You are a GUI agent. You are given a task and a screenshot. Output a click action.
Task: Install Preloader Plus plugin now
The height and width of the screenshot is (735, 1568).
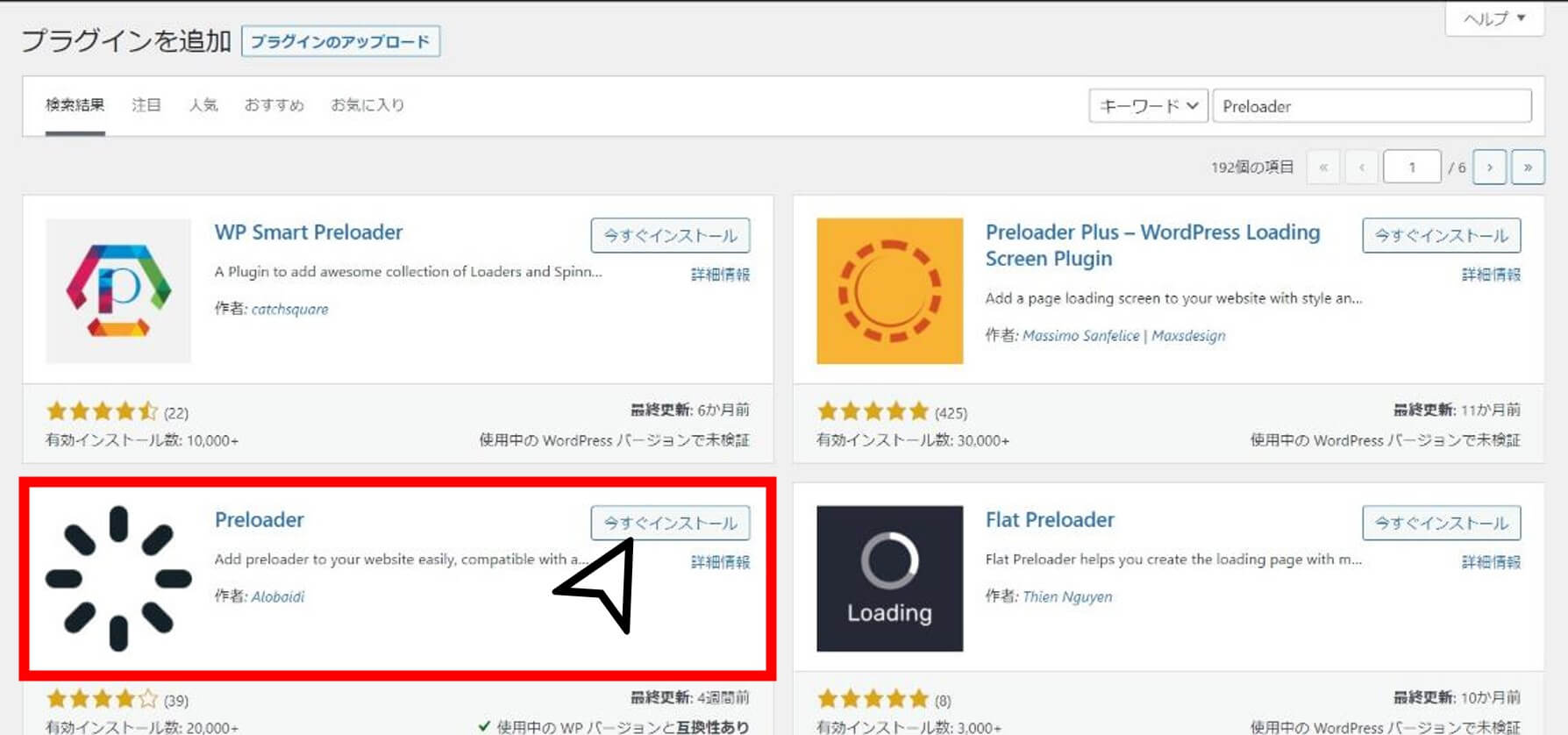(1441, 235)
